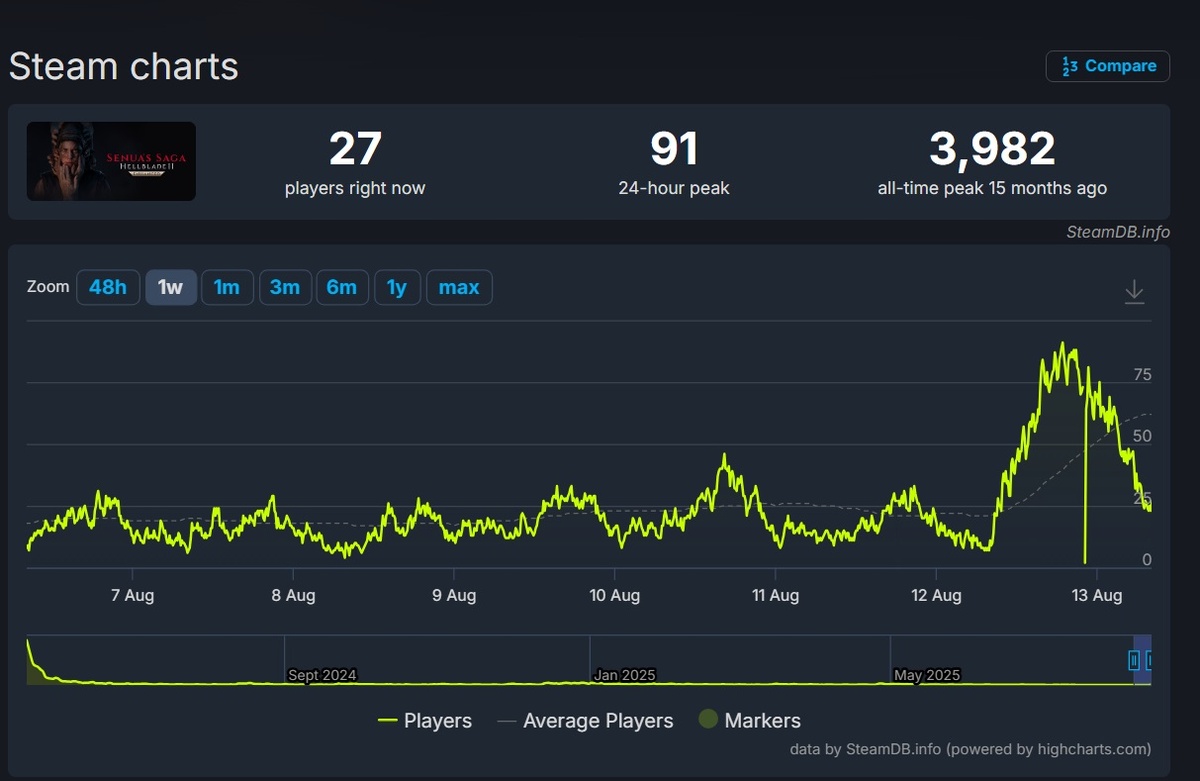Open the chart download menu icon
Screen dimensions: 1200x781
click(1134, 291)
